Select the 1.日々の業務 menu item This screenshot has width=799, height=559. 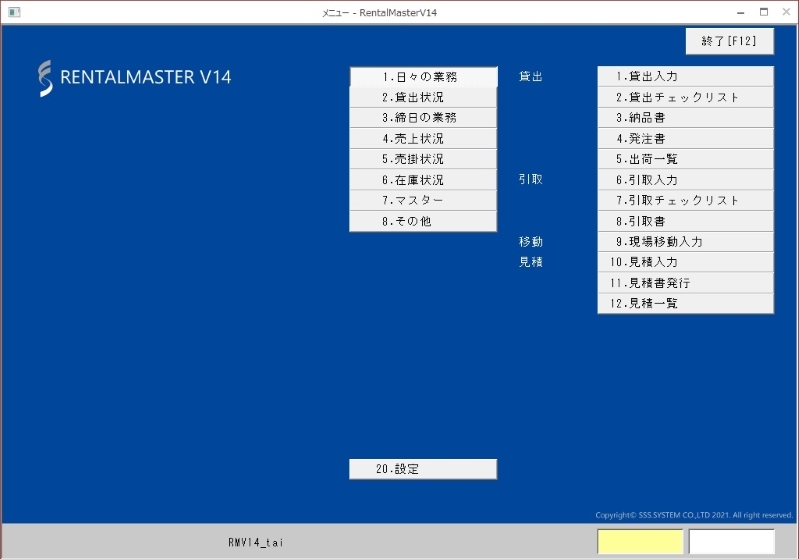pos(423,77)
